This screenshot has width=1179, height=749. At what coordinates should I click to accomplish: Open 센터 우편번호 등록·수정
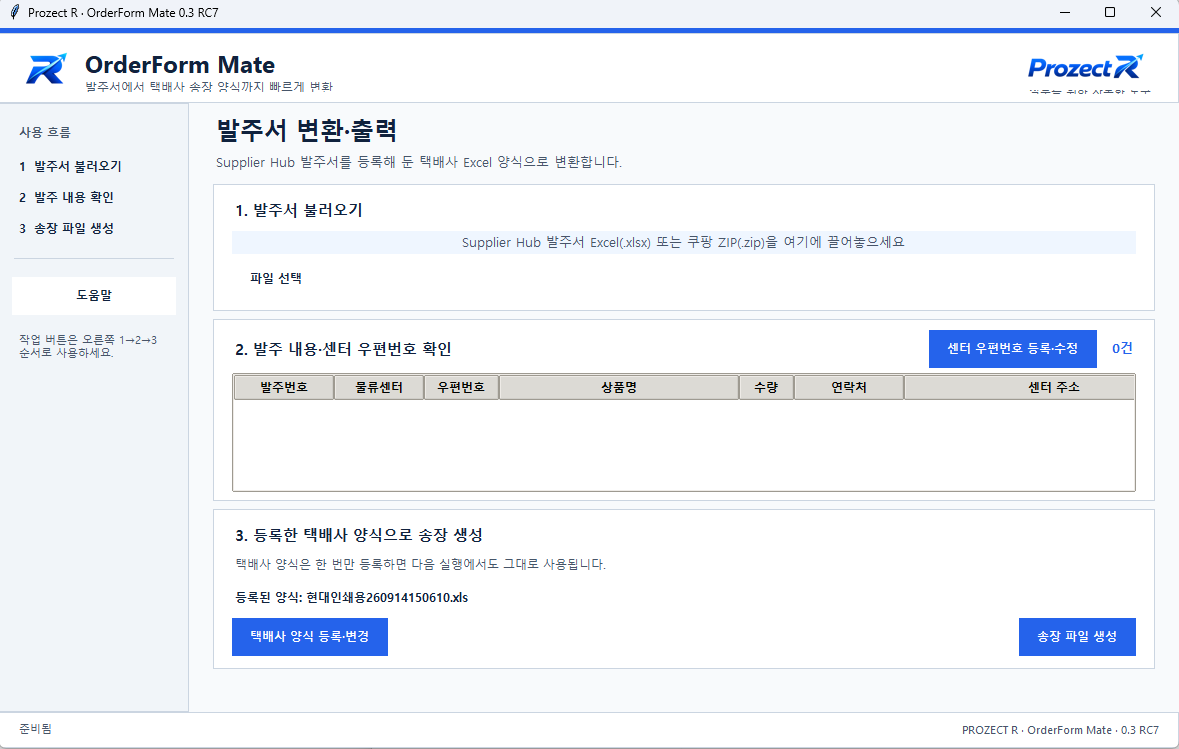tap(1012, 349)
